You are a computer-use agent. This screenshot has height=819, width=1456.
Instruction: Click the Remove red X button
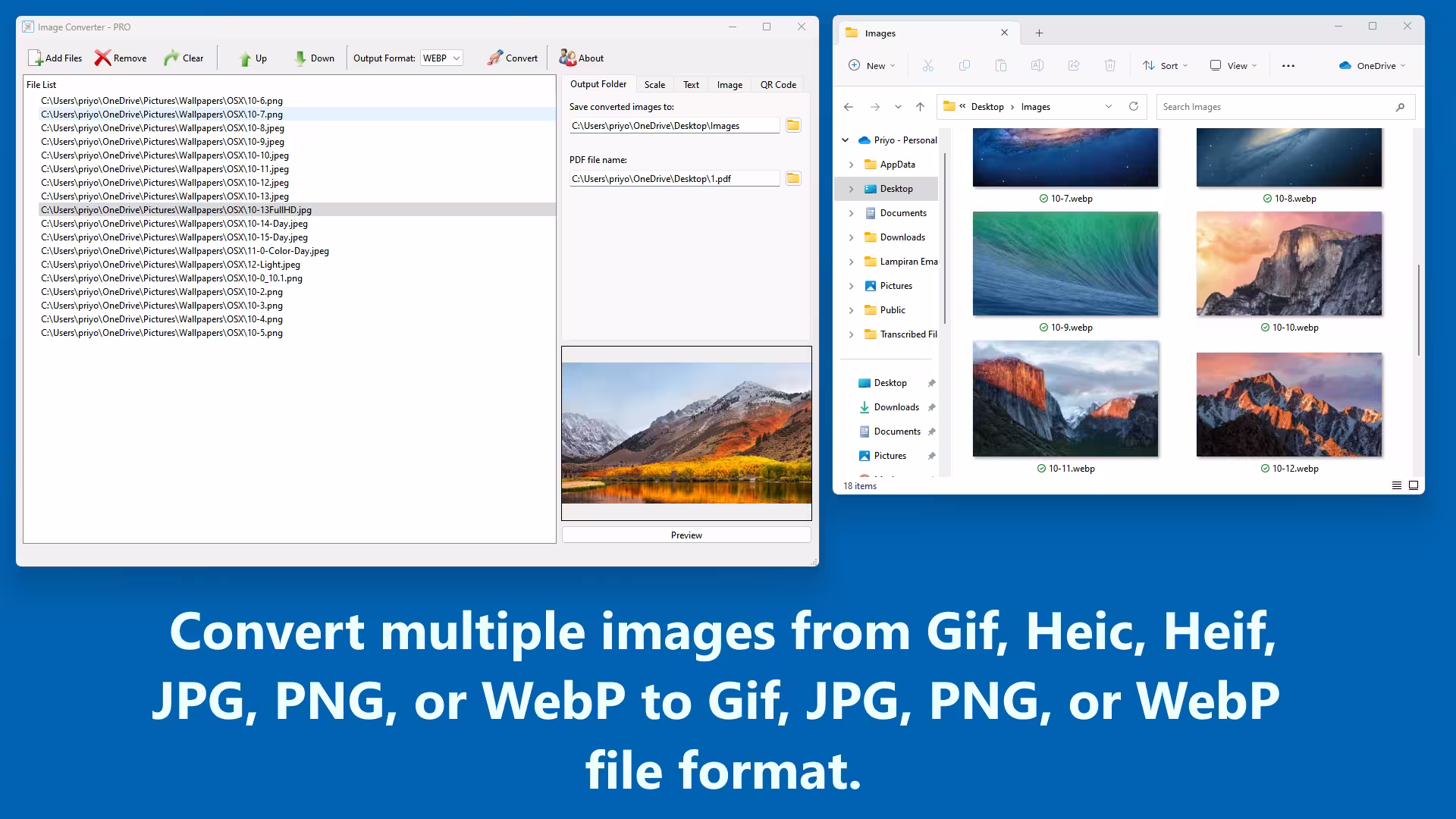coord(121,58)
